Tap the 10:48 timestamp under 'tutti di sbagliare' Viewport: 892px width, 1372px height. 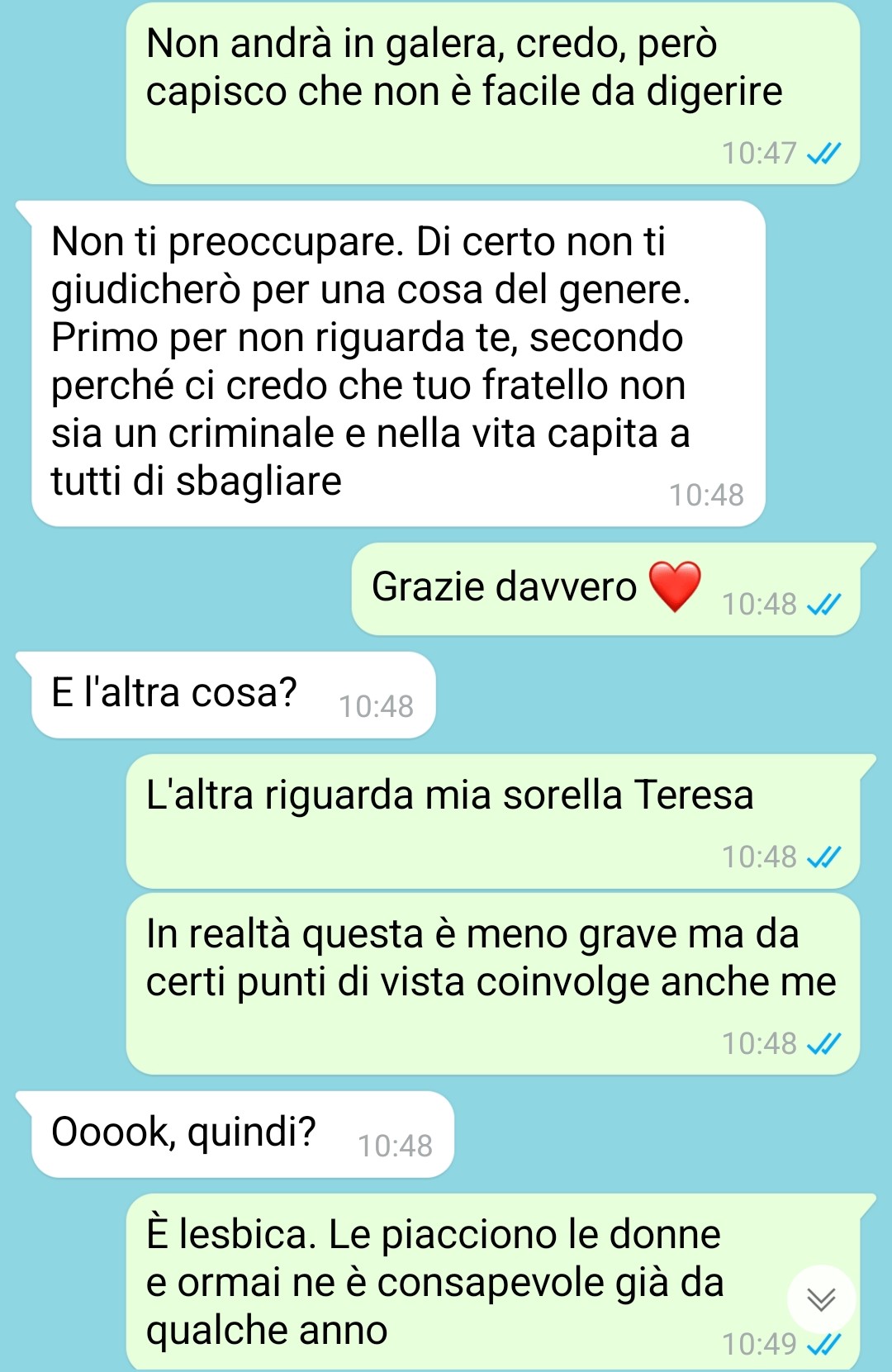point(706,495)
